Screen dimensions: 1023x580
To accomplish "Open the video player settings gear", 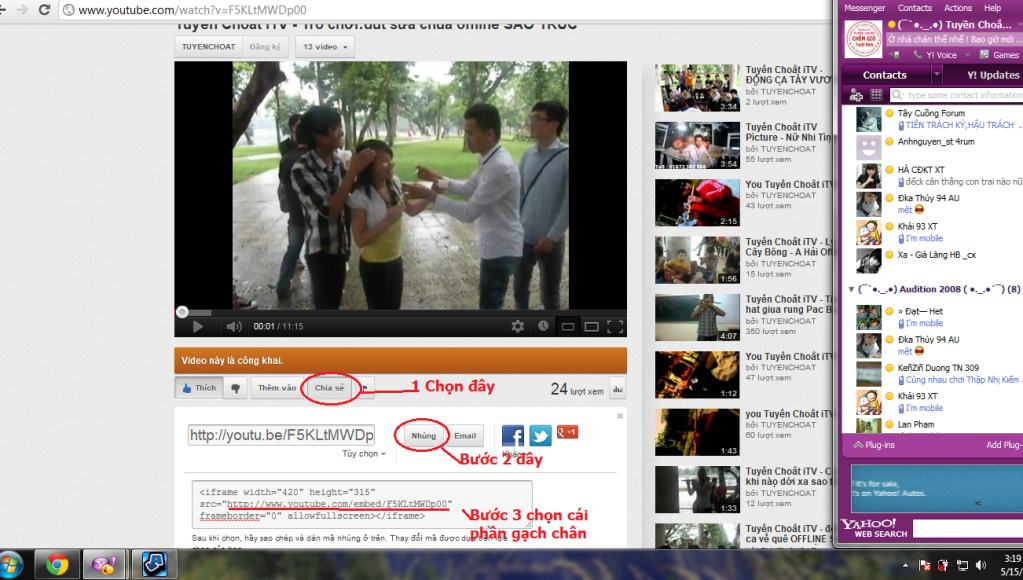I will pos(517,326).
